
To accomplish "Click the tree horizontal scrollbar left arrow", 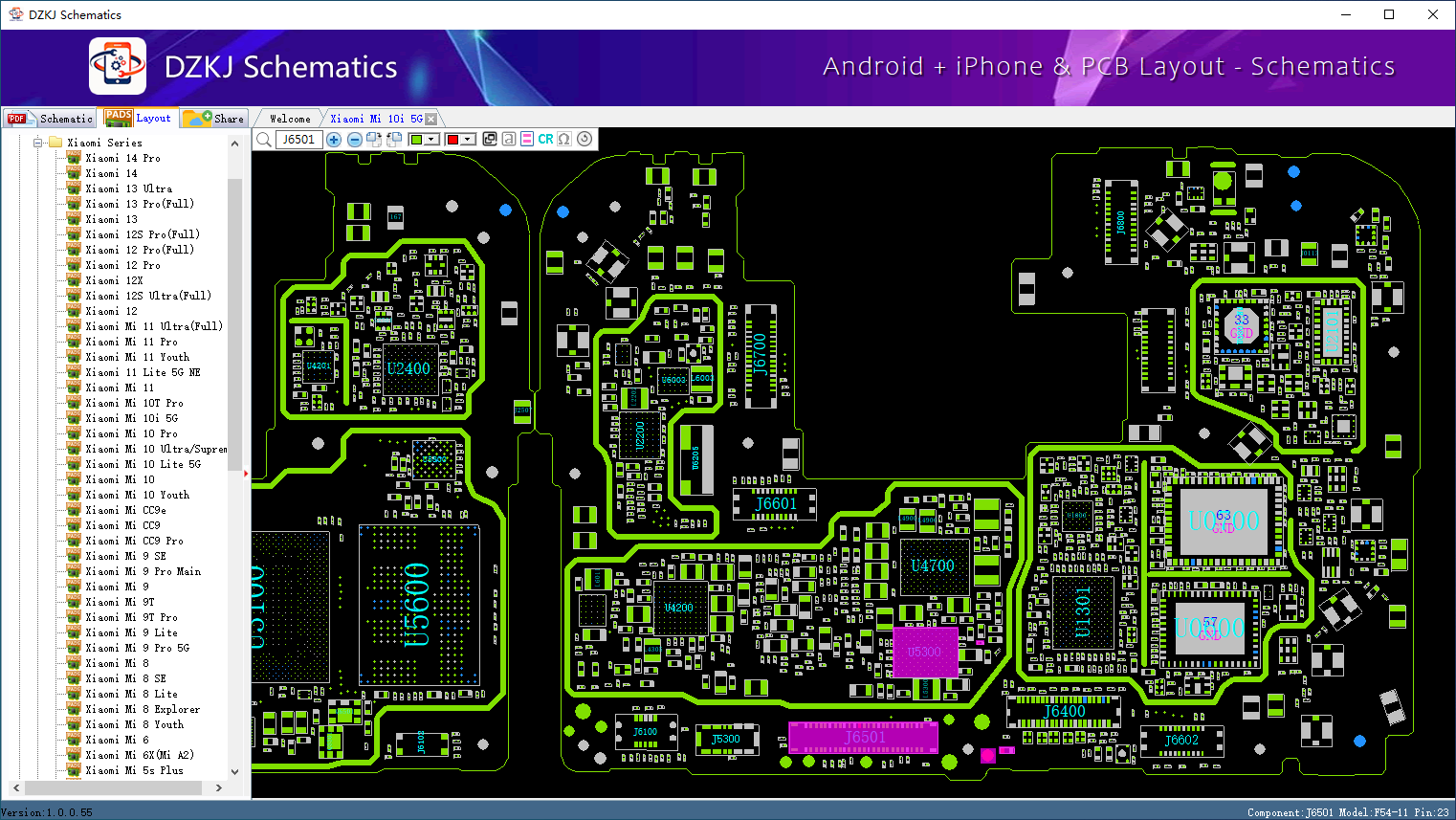I will pyautogui.click(x=14, y=787).
